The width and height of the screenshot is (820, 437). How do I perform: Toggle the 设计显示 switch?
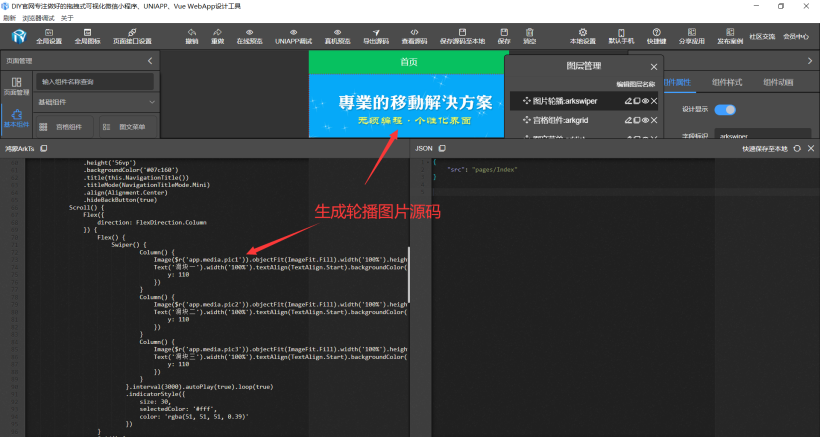click(724, 110)
